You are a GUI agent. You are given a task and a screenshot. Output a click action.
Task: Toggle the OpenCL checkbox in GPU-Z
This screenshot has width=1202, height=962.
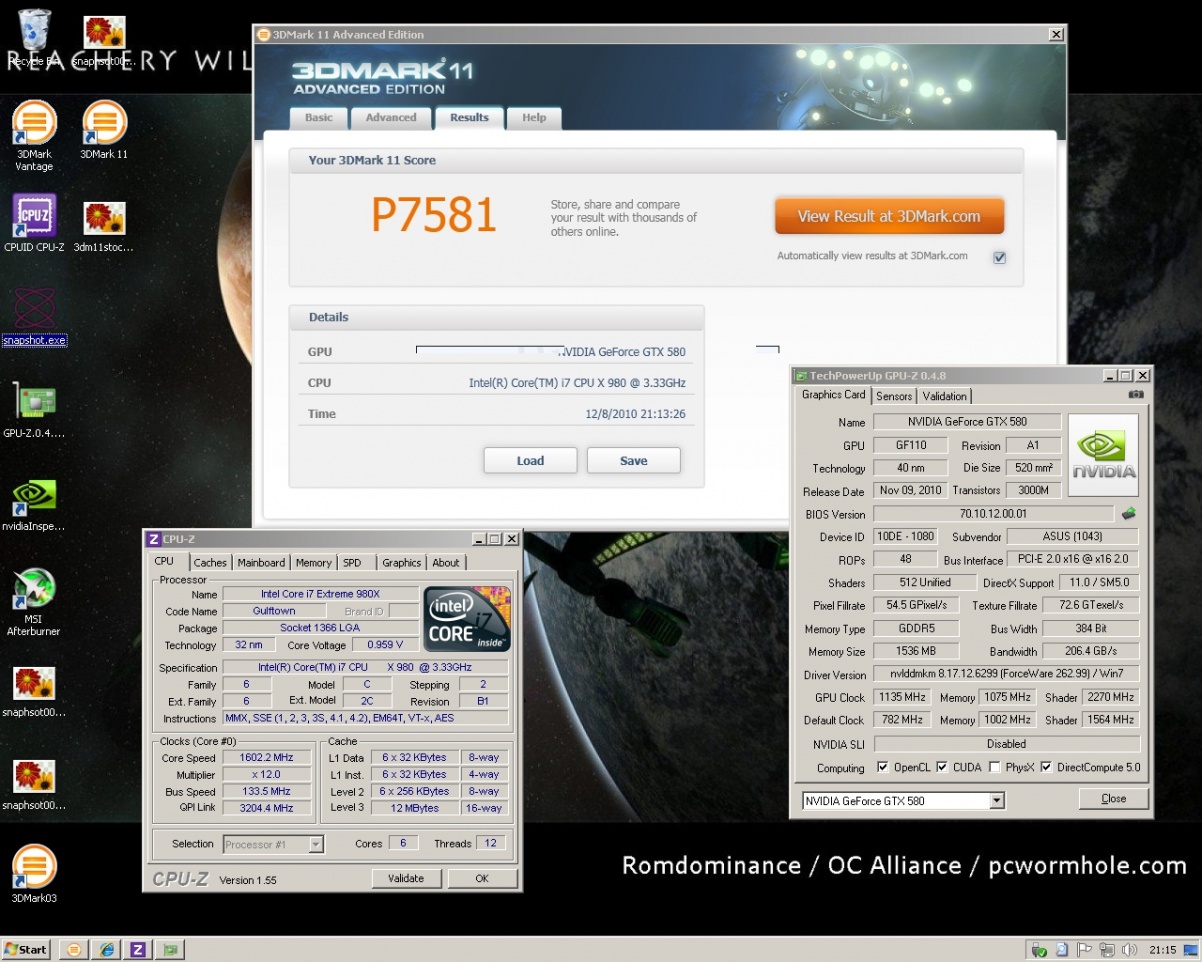pos(882,767)
